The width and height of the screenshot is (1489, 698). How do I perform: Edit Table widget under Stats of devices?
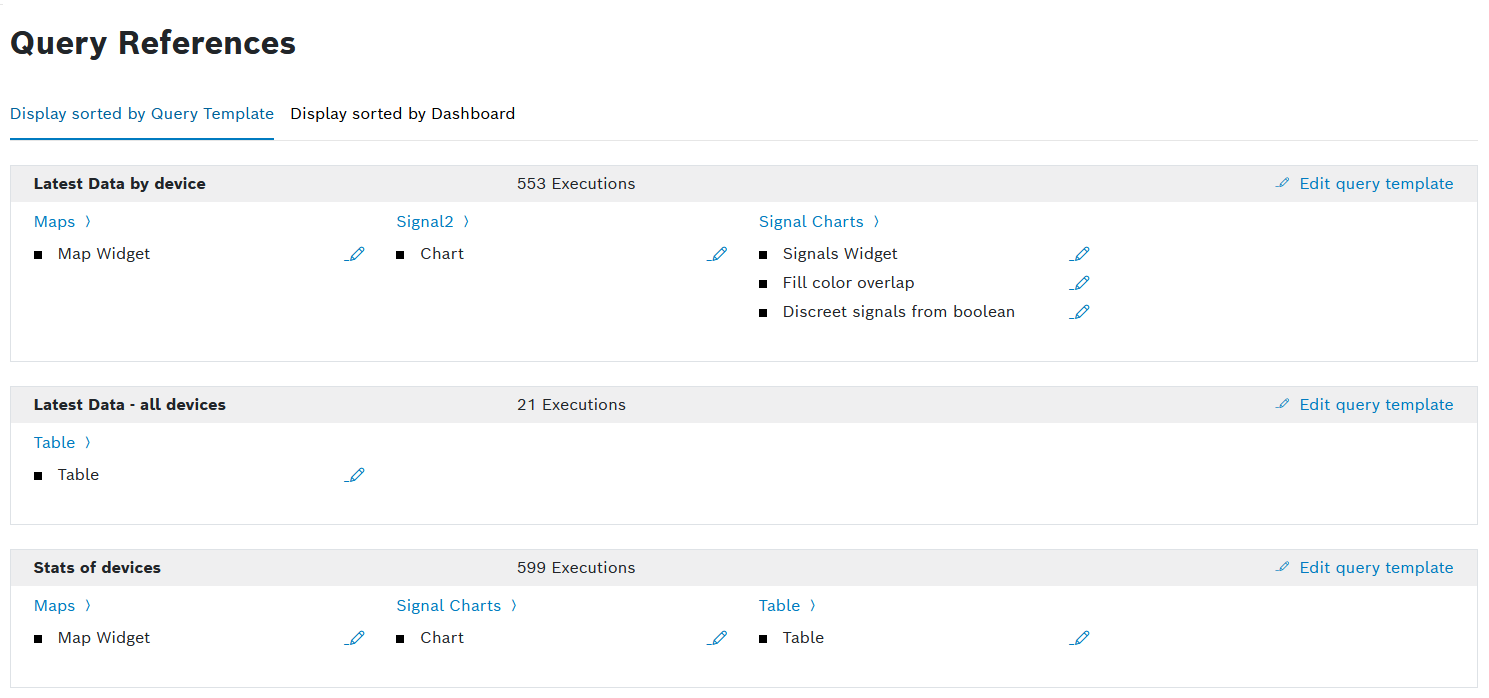pos(1079,638)
